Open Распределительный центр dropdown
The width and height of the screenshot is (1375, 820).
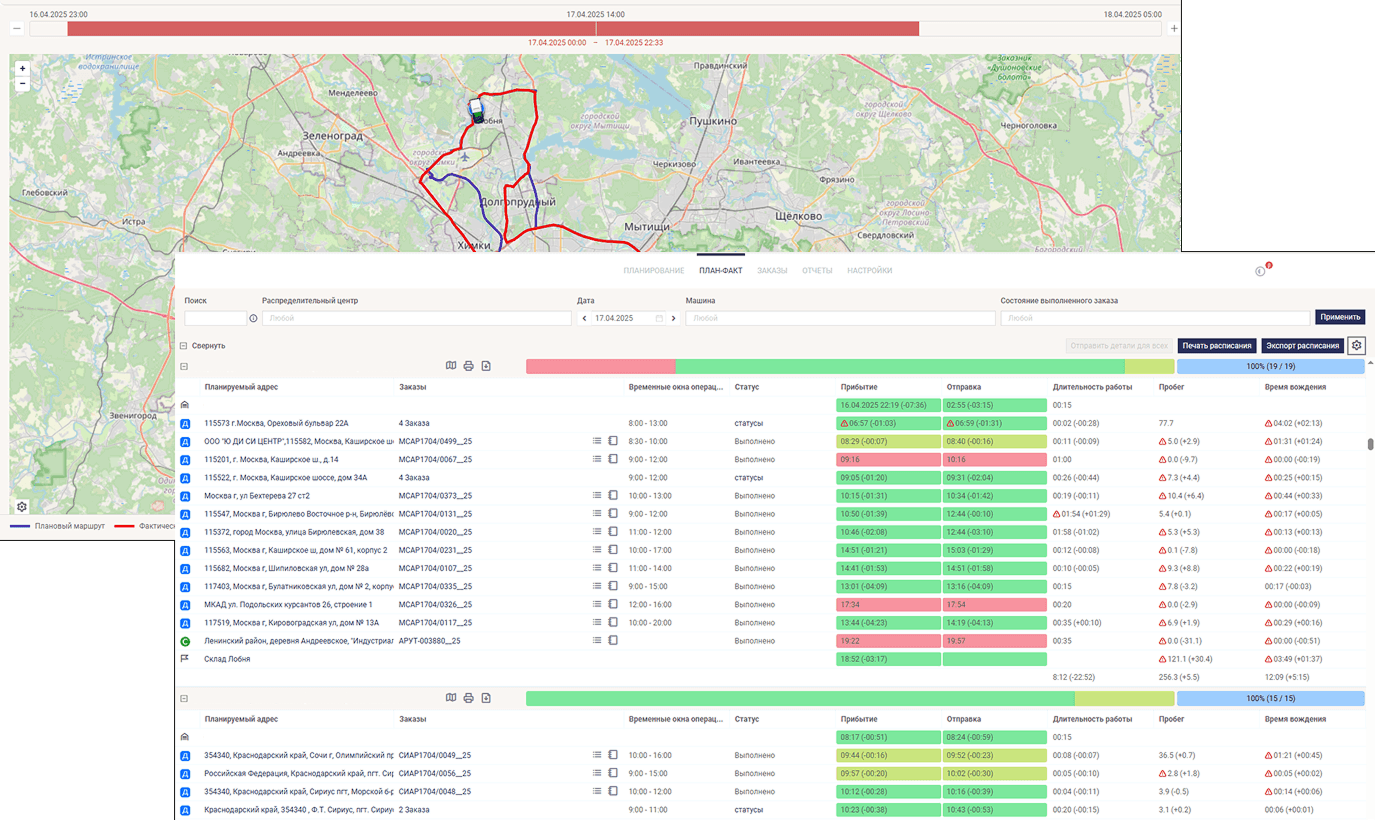(417, 318)
